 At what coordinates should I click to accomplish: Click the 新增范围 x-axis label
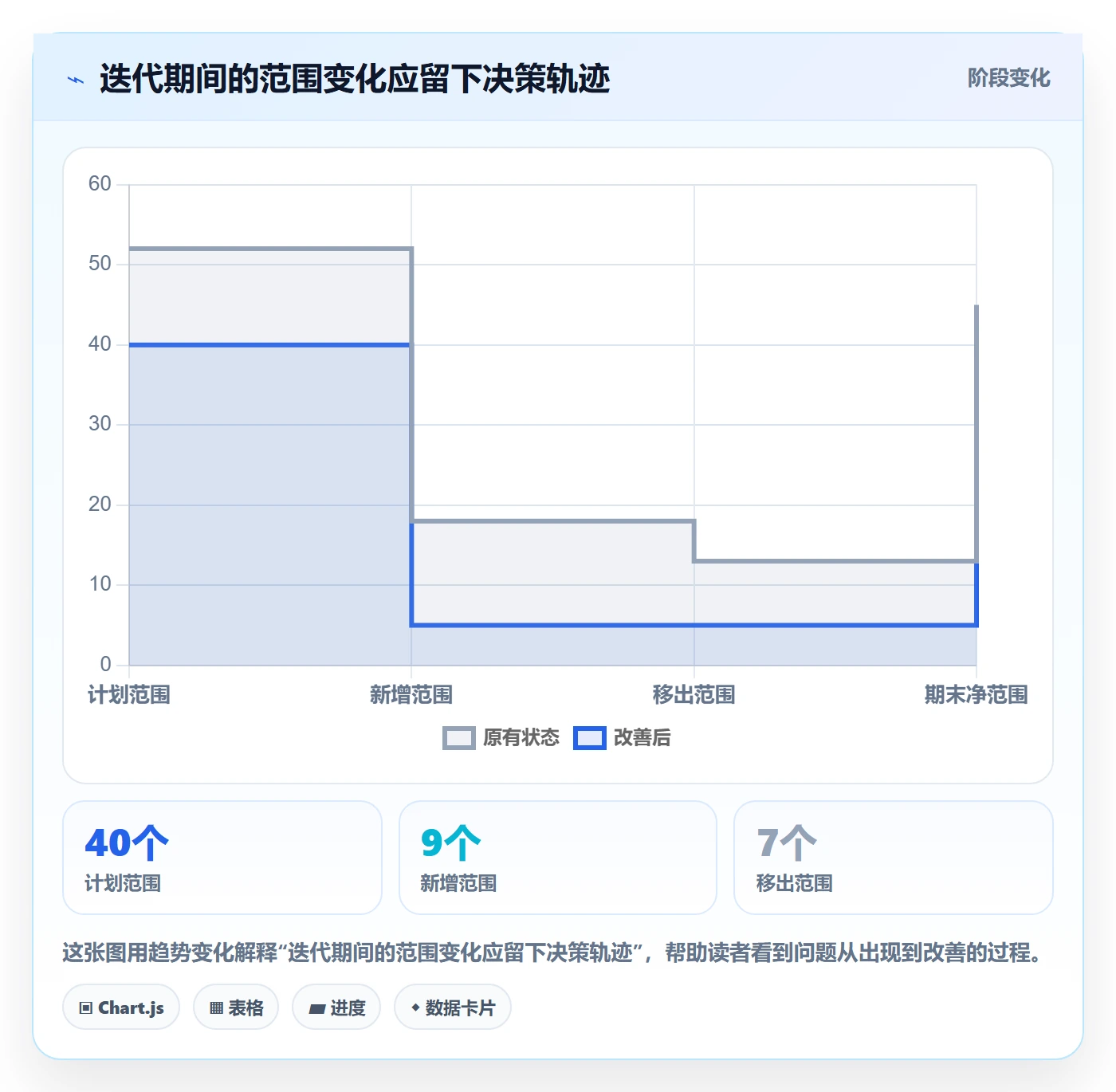(x=411, y=695)
